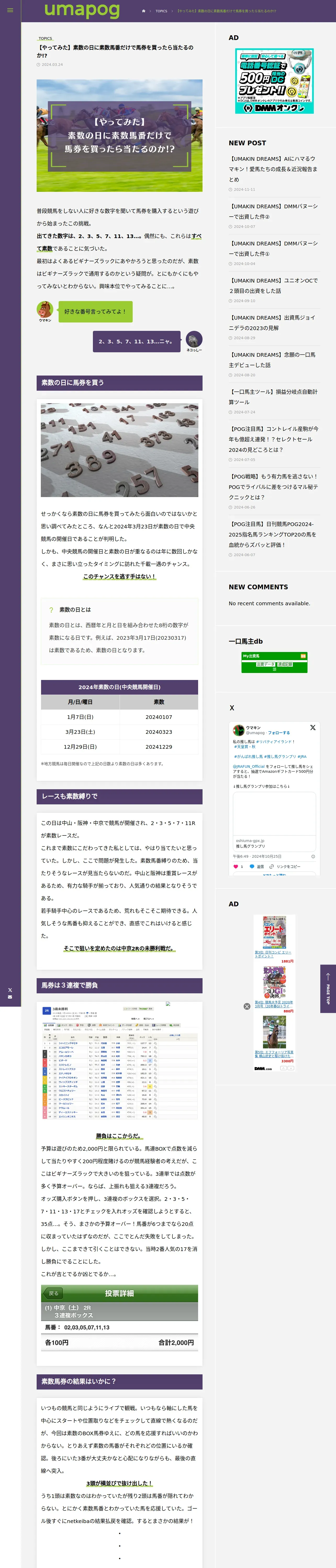Click the エフフォーリア photo book cover

click(275, 1032)
